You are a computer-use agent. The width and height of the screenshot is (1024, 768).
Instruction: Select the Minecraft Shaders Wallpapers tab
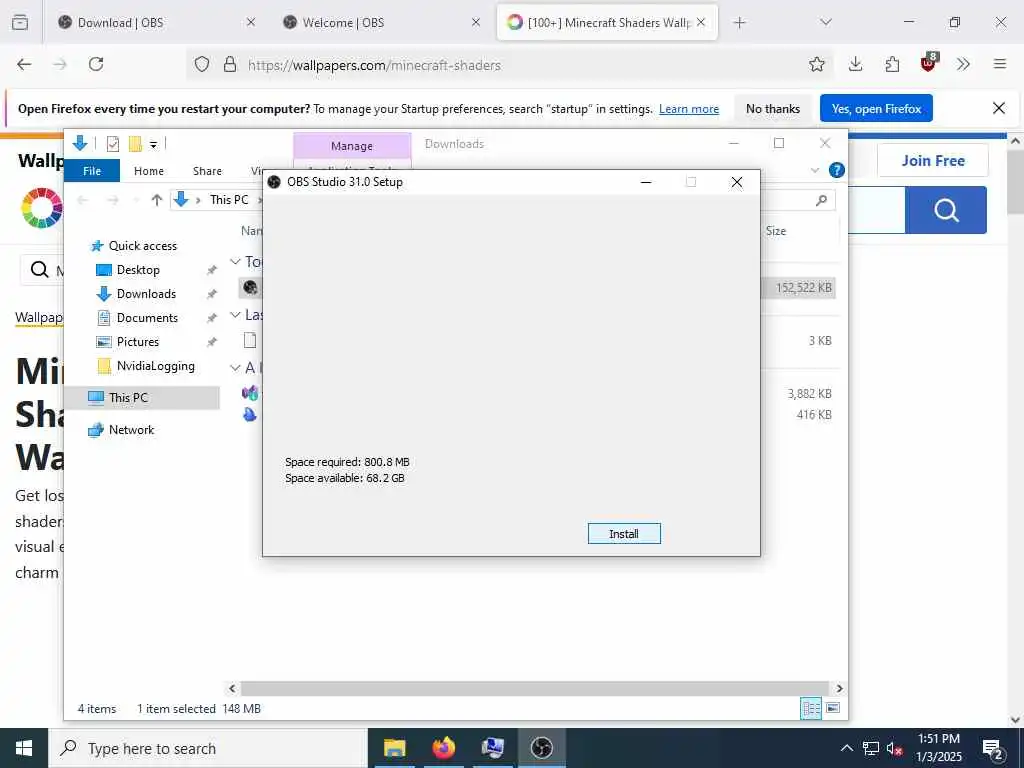point(607,22)
